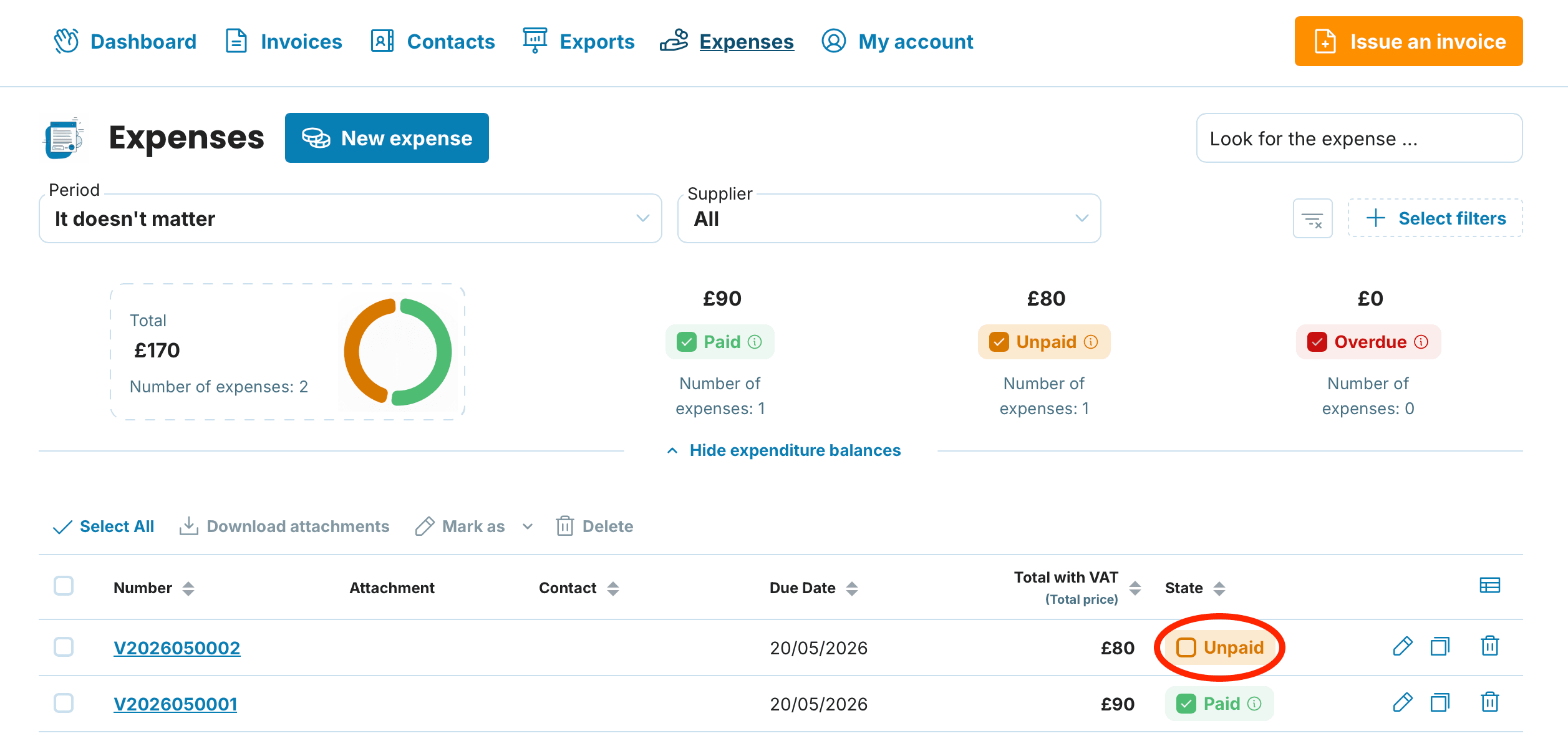Duplicate expense V2026050001 with copy icon
Viewport: 1568px width, 751px height.
(1440, 703)
